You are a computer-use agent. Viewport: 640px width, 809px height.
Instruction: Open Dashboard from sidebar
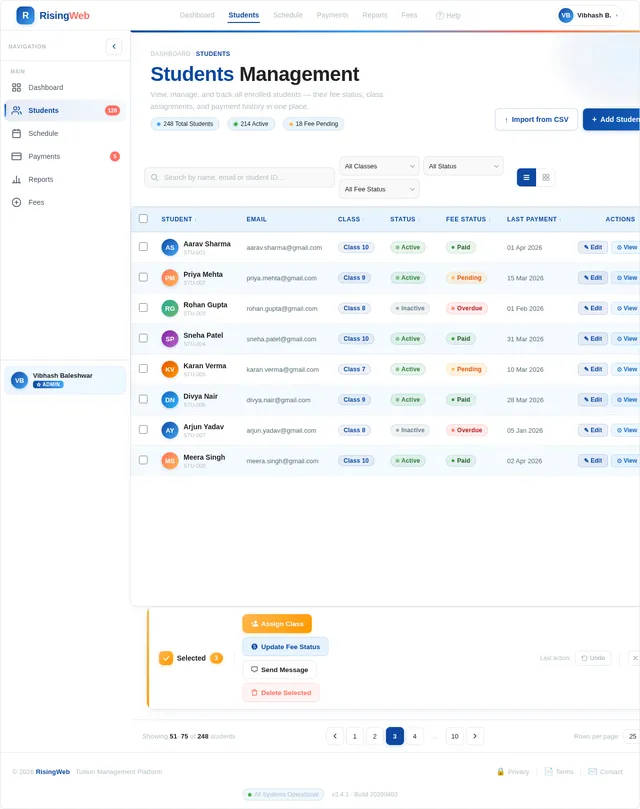coord(45,88)
